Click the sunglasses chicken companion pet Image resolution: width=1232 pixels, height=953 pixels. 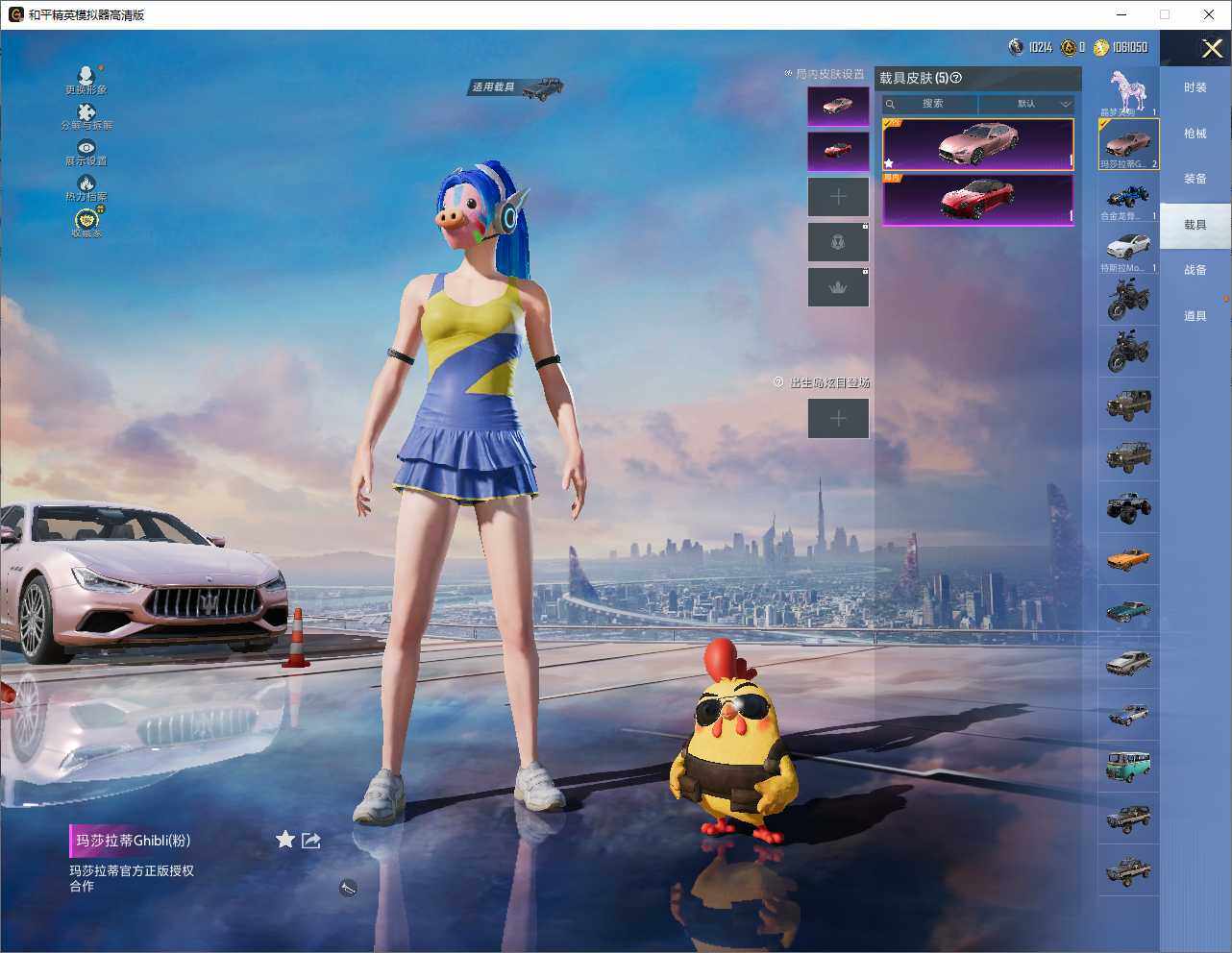tap(734, 742)
